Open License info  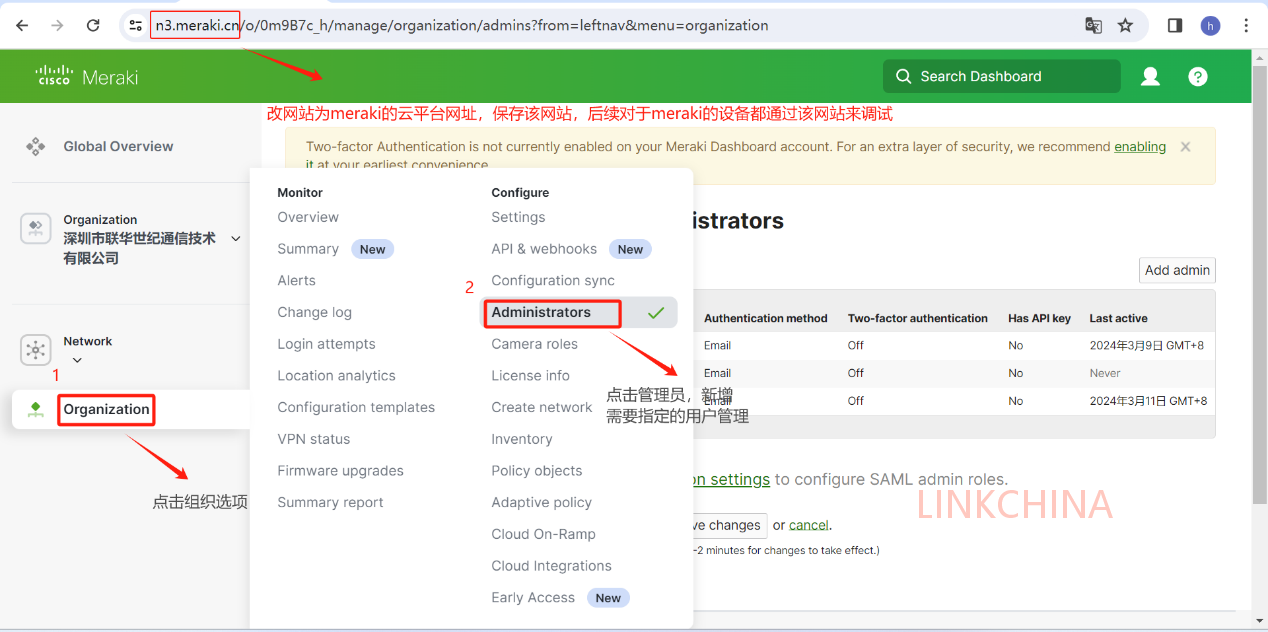pyautogui.click(x=530, y=376)
